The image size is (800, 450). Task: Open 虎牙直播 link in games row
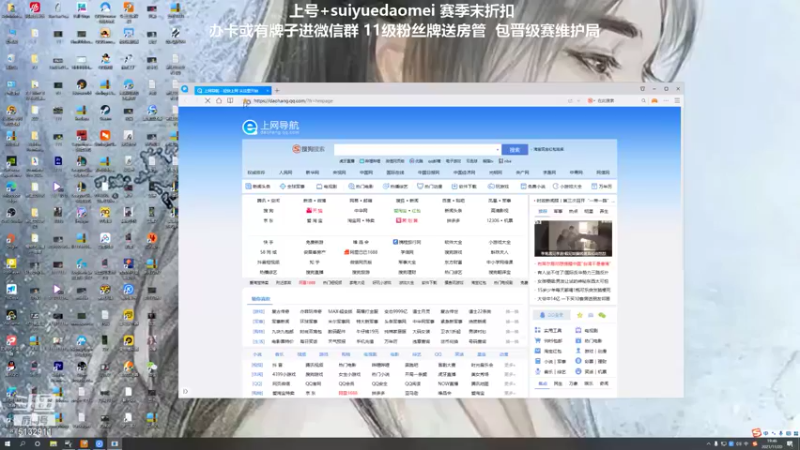447,374
